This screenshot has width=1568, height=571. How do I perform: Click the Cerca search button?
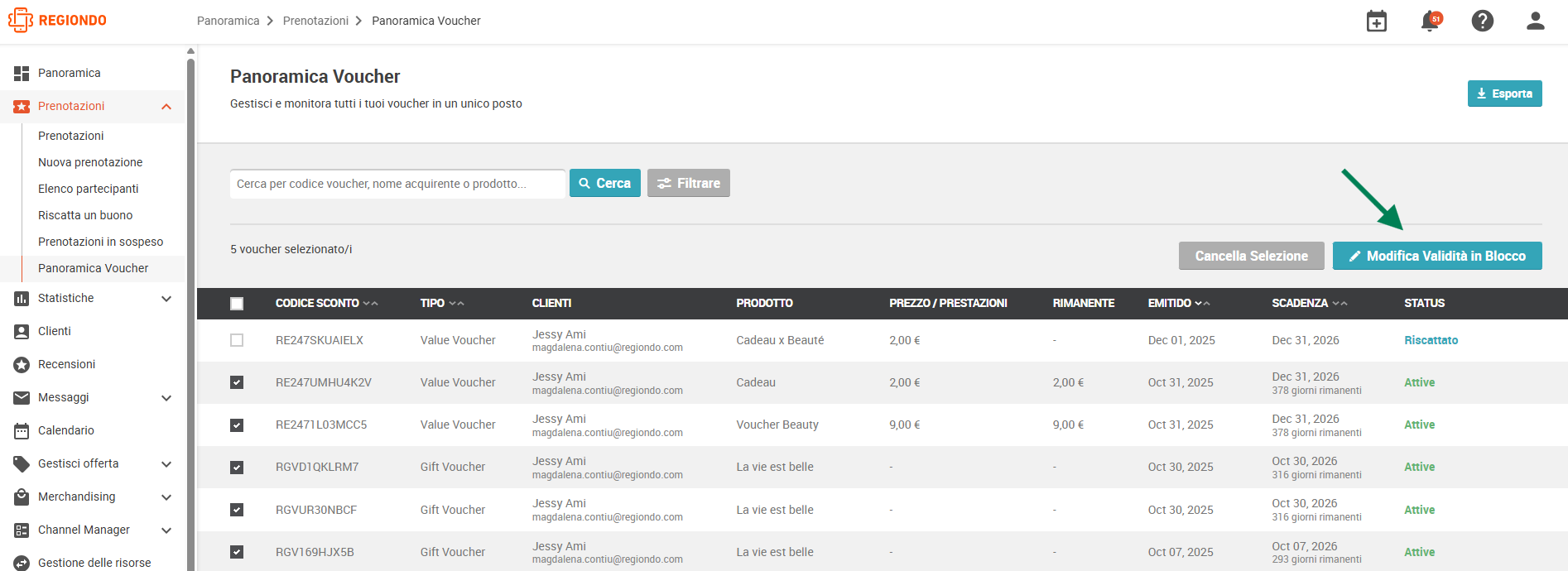pyautogui.click(x=605, y=184)
